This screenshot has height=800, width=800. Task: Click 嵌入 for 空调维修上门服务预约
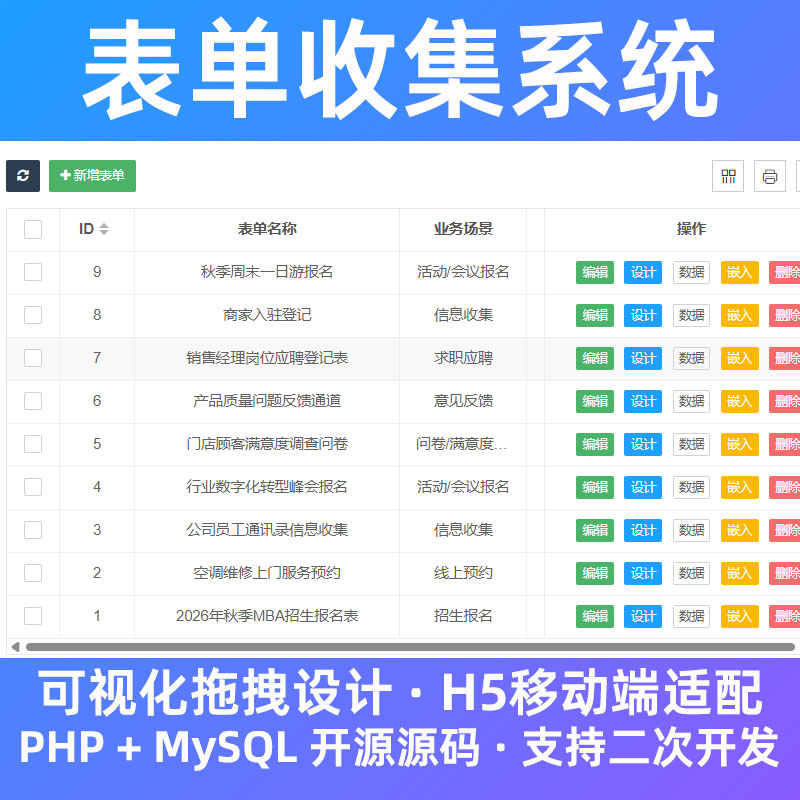click(740, 573)
